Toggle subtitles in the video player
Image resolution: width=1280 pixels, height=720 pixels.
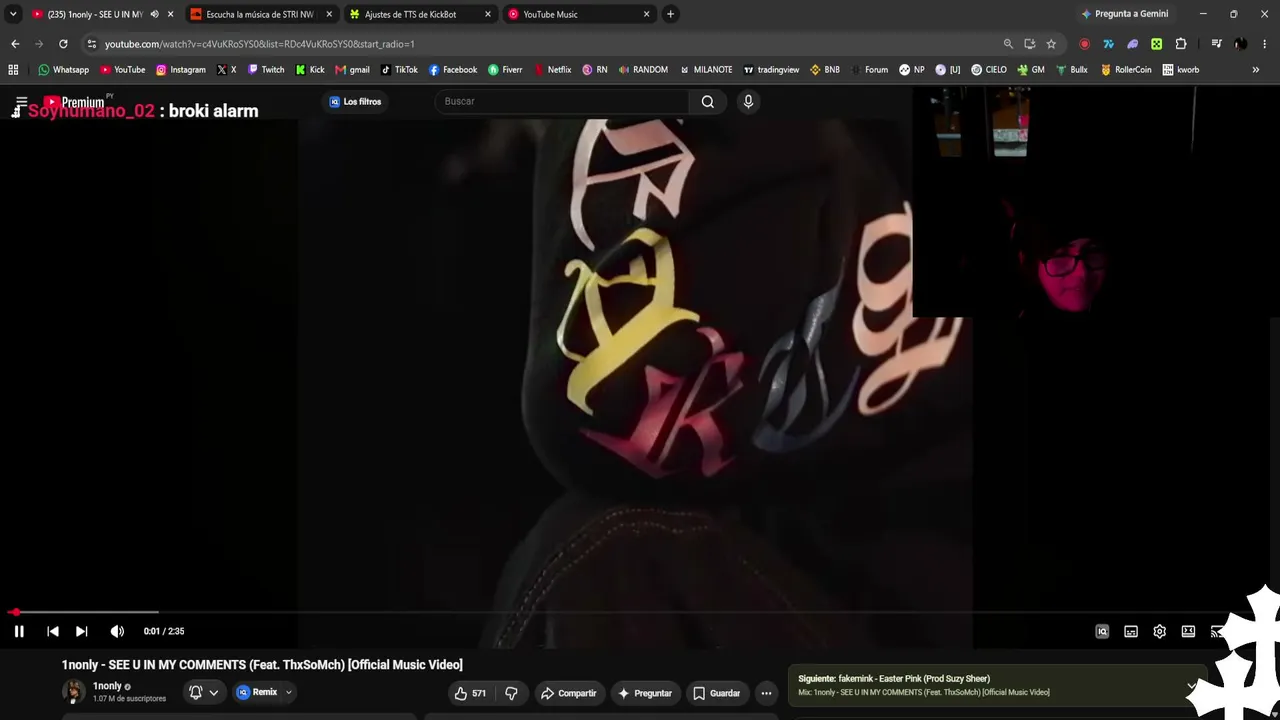tap(1131, 631)
